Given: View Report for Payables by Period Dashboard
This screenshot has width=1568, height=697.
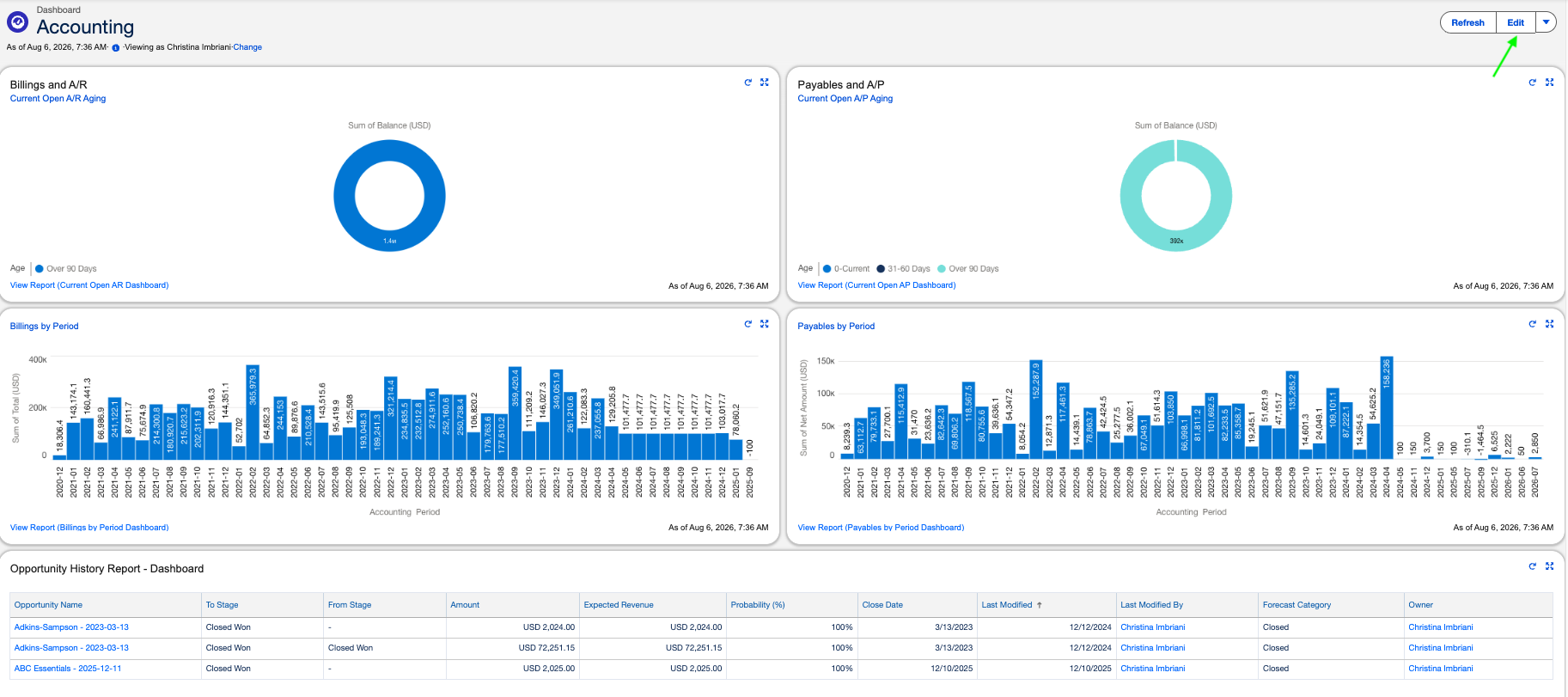Looking at the screenshot, I should (x=881, y=528).
